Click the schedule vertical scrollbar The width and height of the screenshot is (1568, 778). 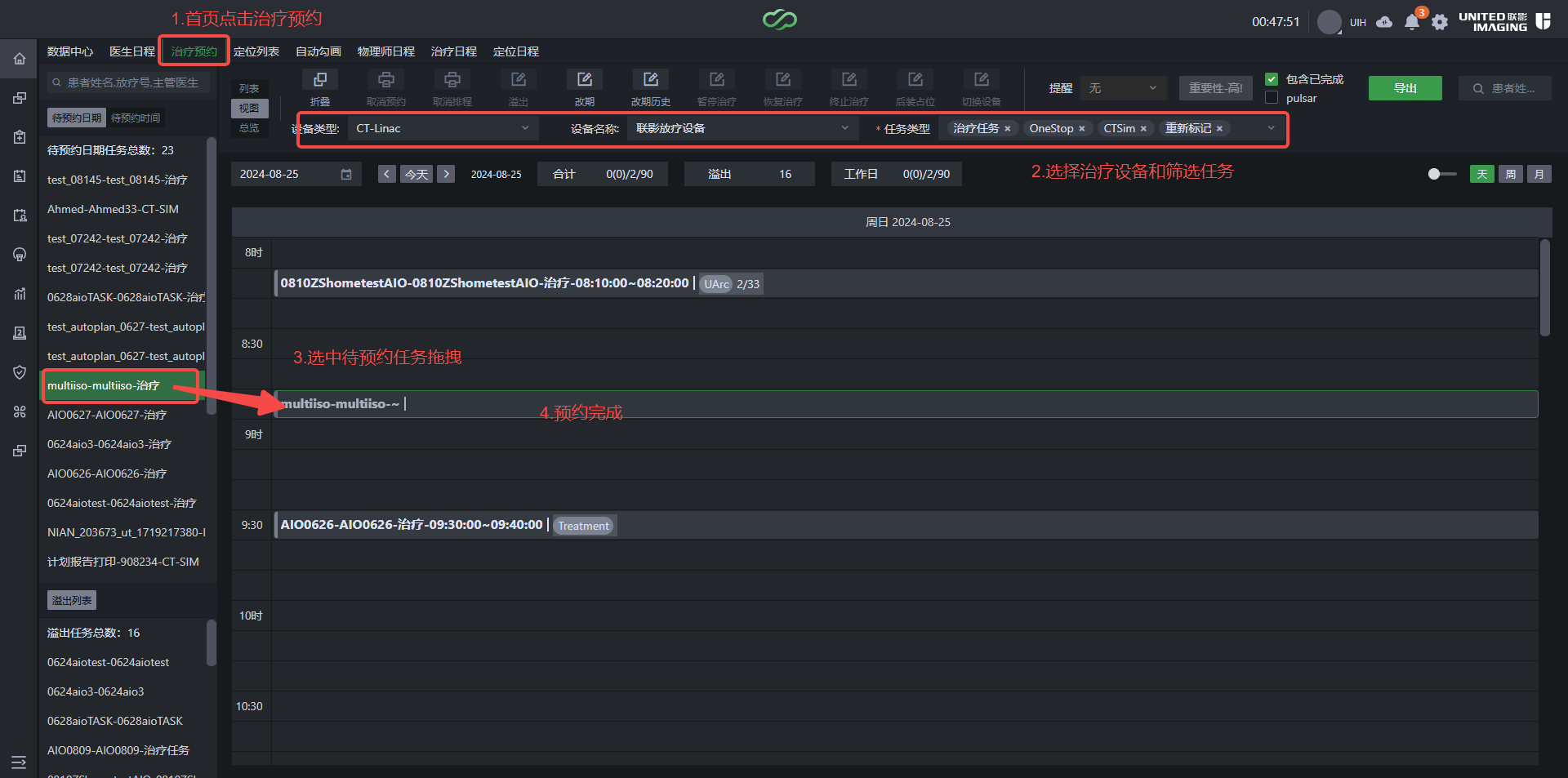(x=1544, y=287)
